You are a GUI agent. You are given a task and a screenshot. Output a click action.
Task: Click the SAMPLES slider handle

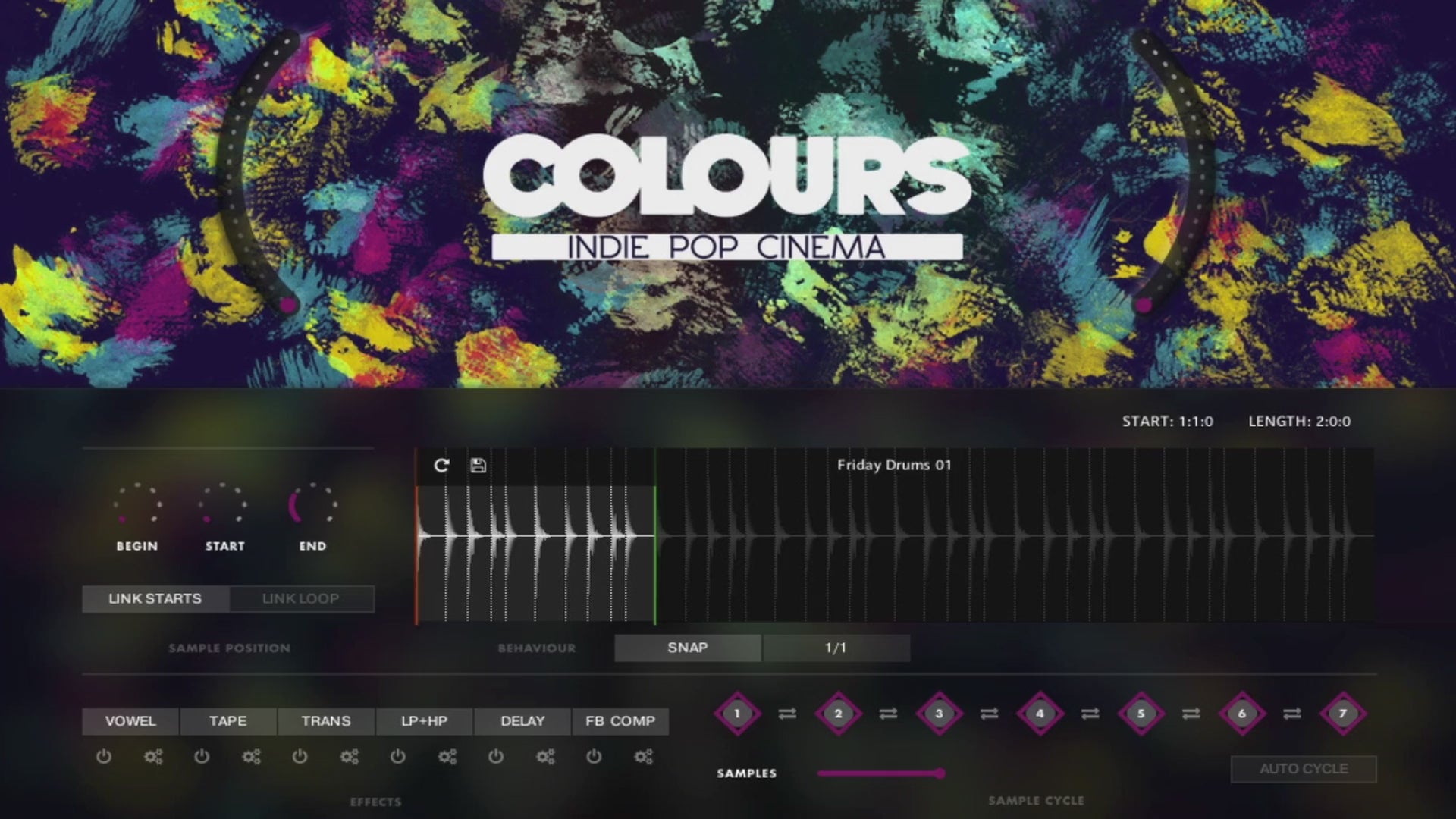coord(940,773)
